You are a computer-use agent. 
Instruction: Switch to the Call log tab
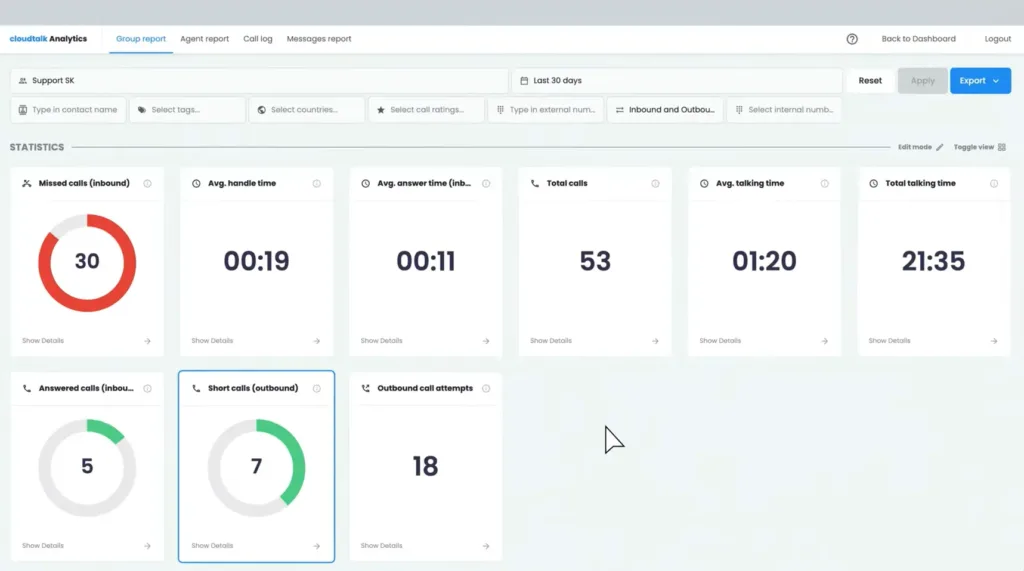pyautogui.click(x=258, y=39)
